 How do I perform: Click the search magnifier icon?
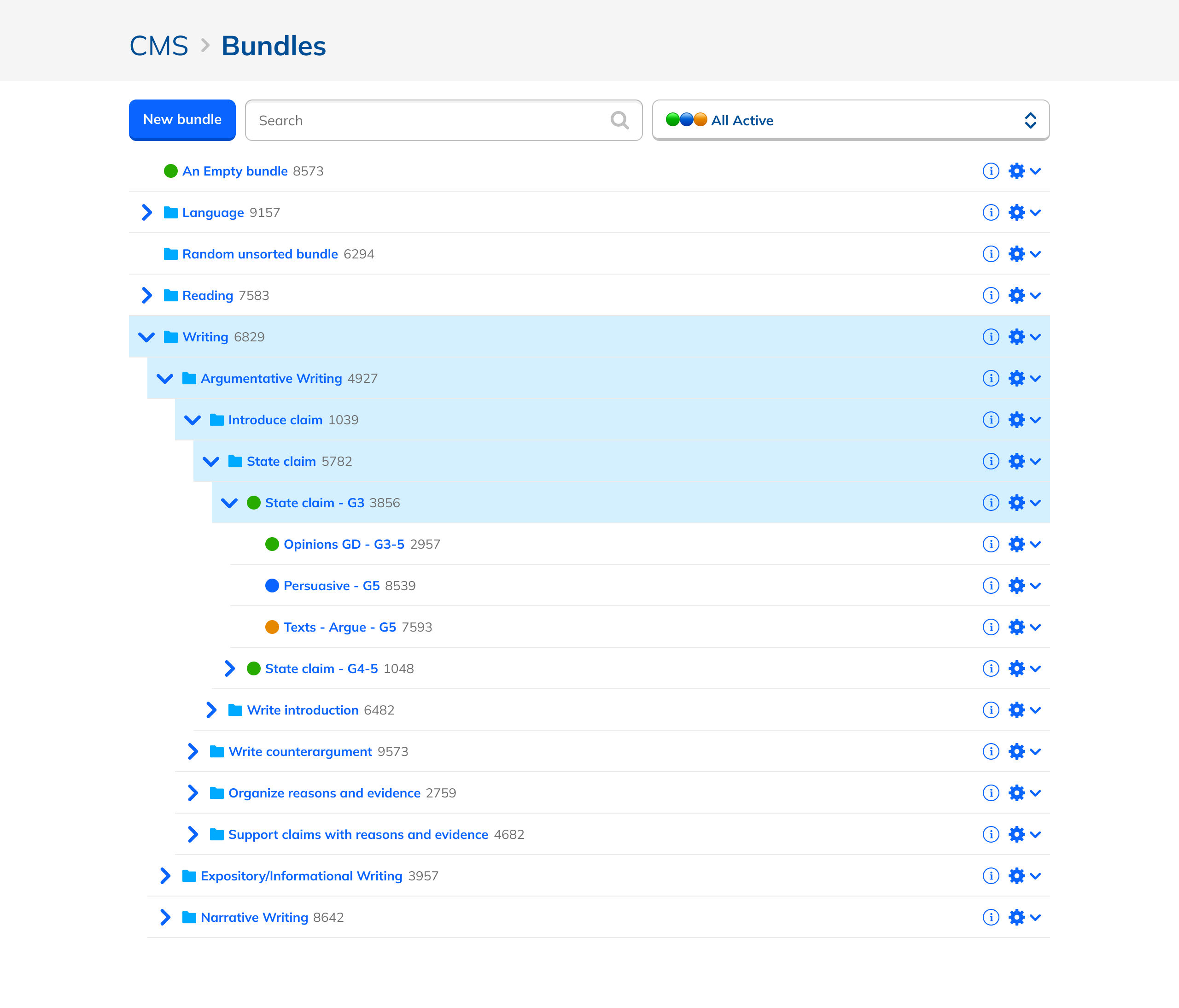pyautogui.click(x=619, y=120)
